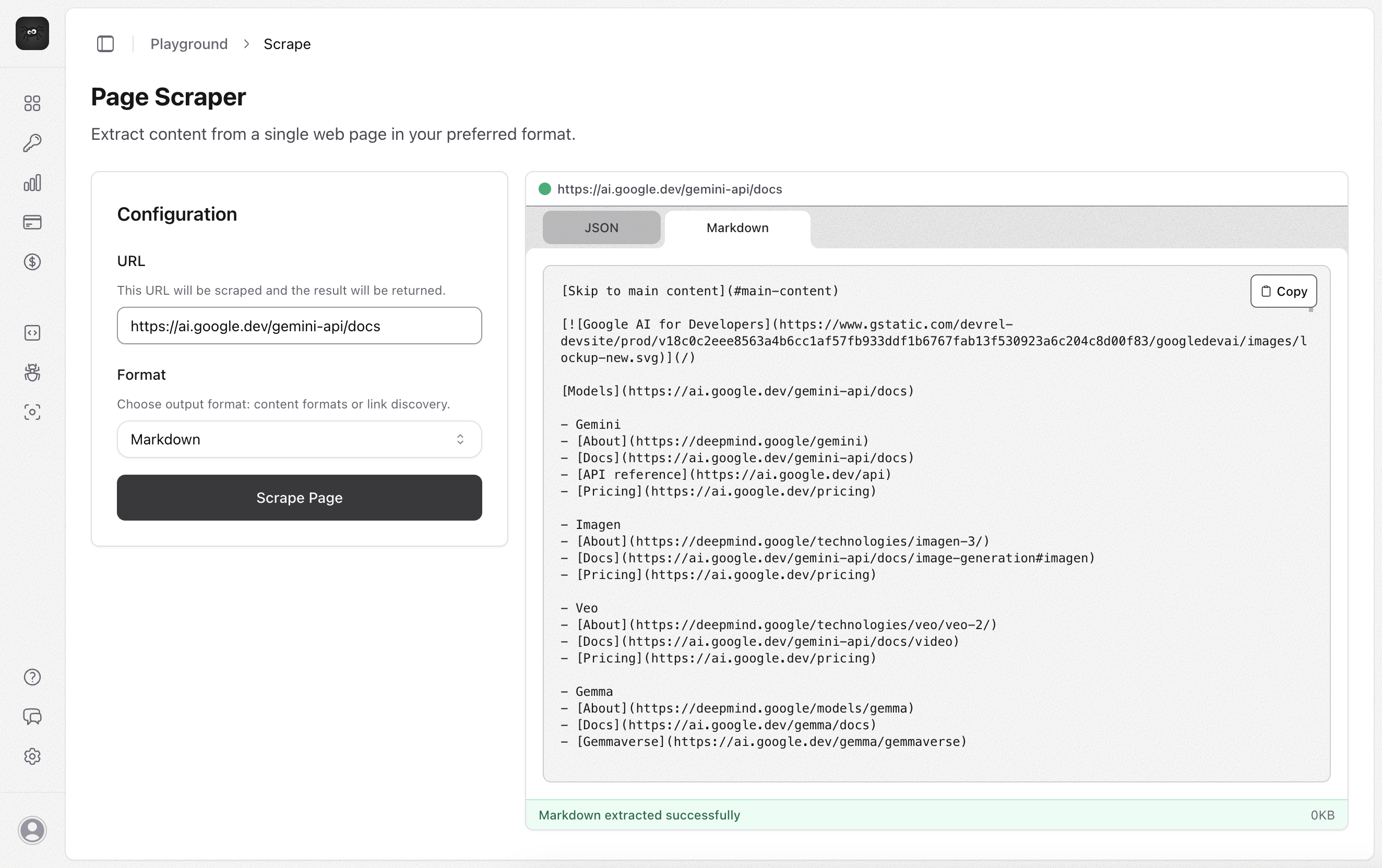Open the user profile avatar
This screenshot has height=868, width=1382.
[32, 830]
